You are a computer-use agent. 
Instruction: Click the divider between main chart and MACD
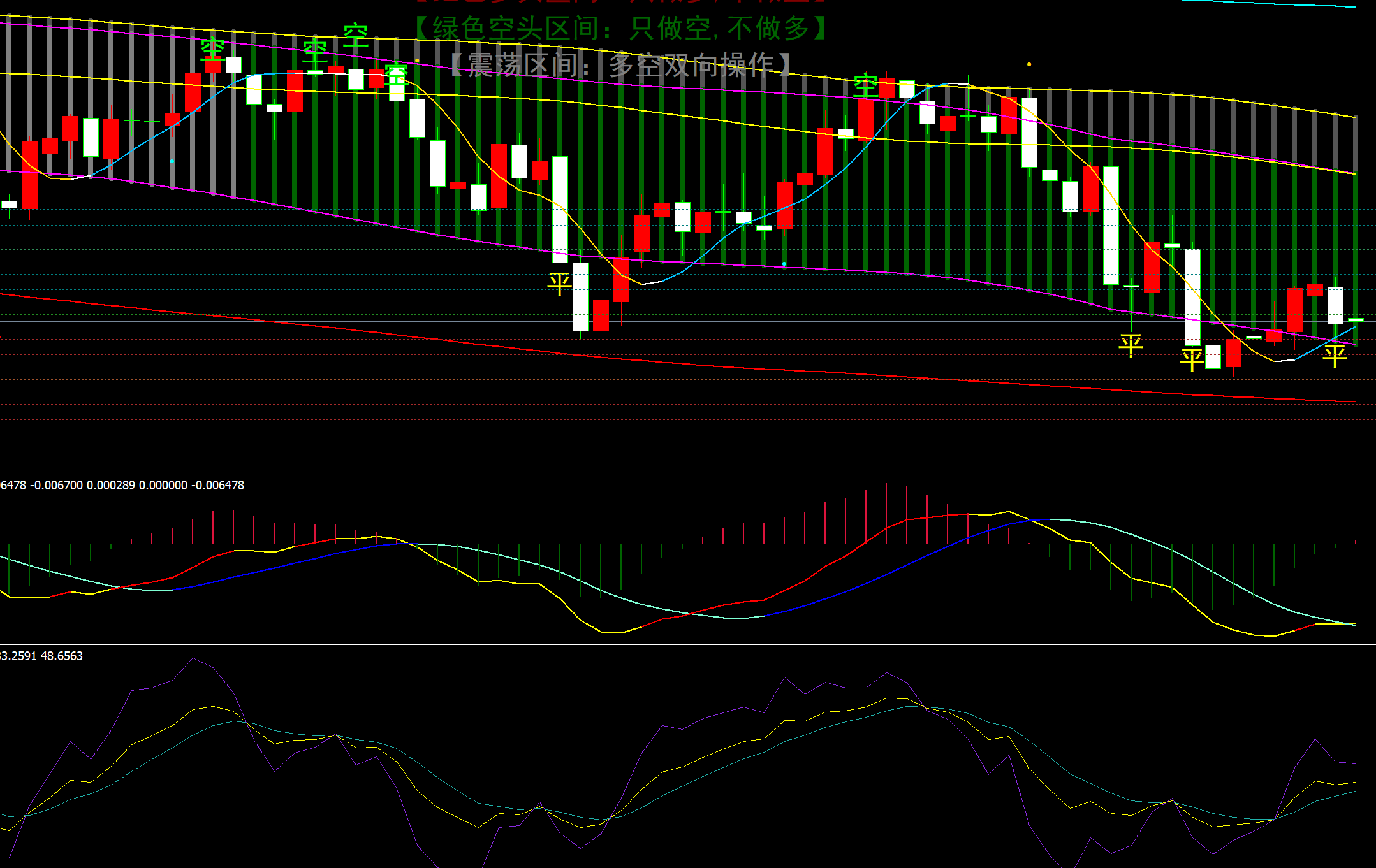click(687, 474)
